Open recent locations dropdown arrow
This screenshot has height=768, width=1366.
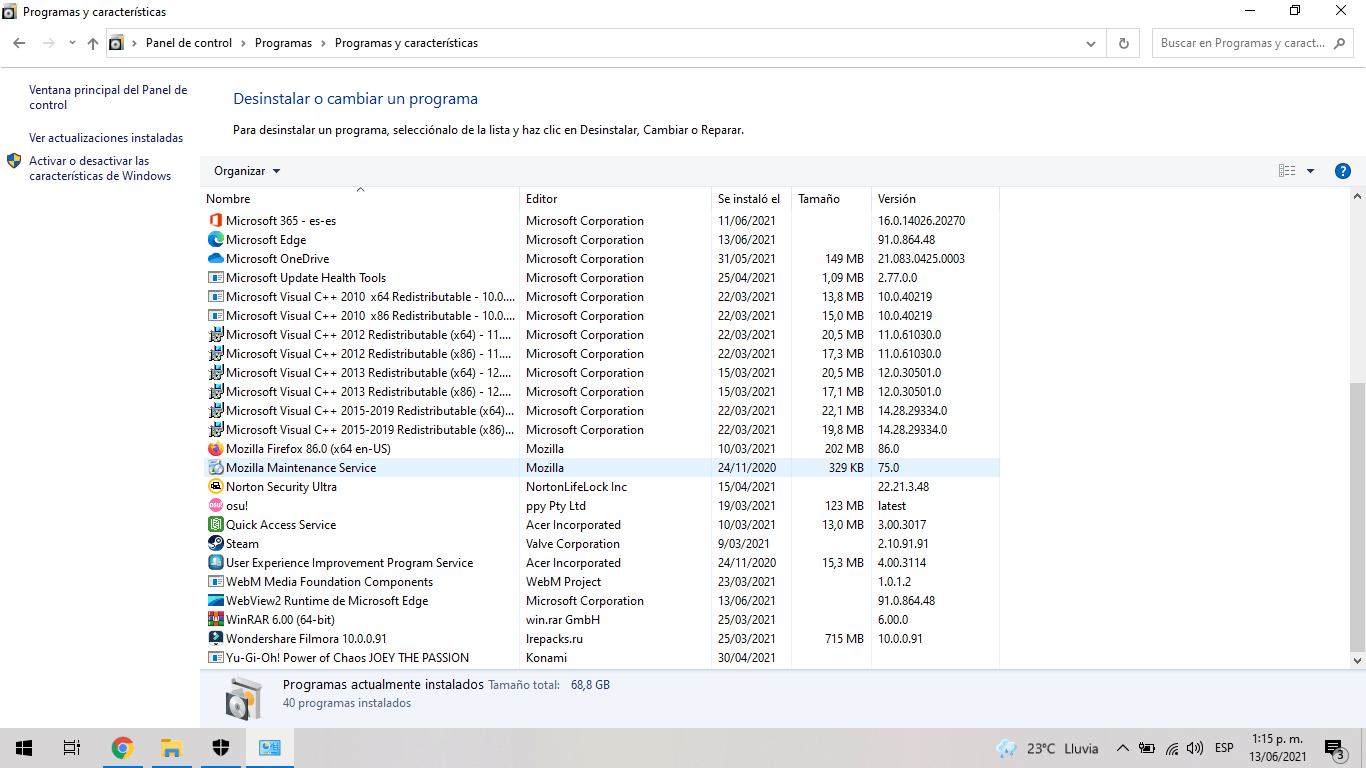click(72, 43)
